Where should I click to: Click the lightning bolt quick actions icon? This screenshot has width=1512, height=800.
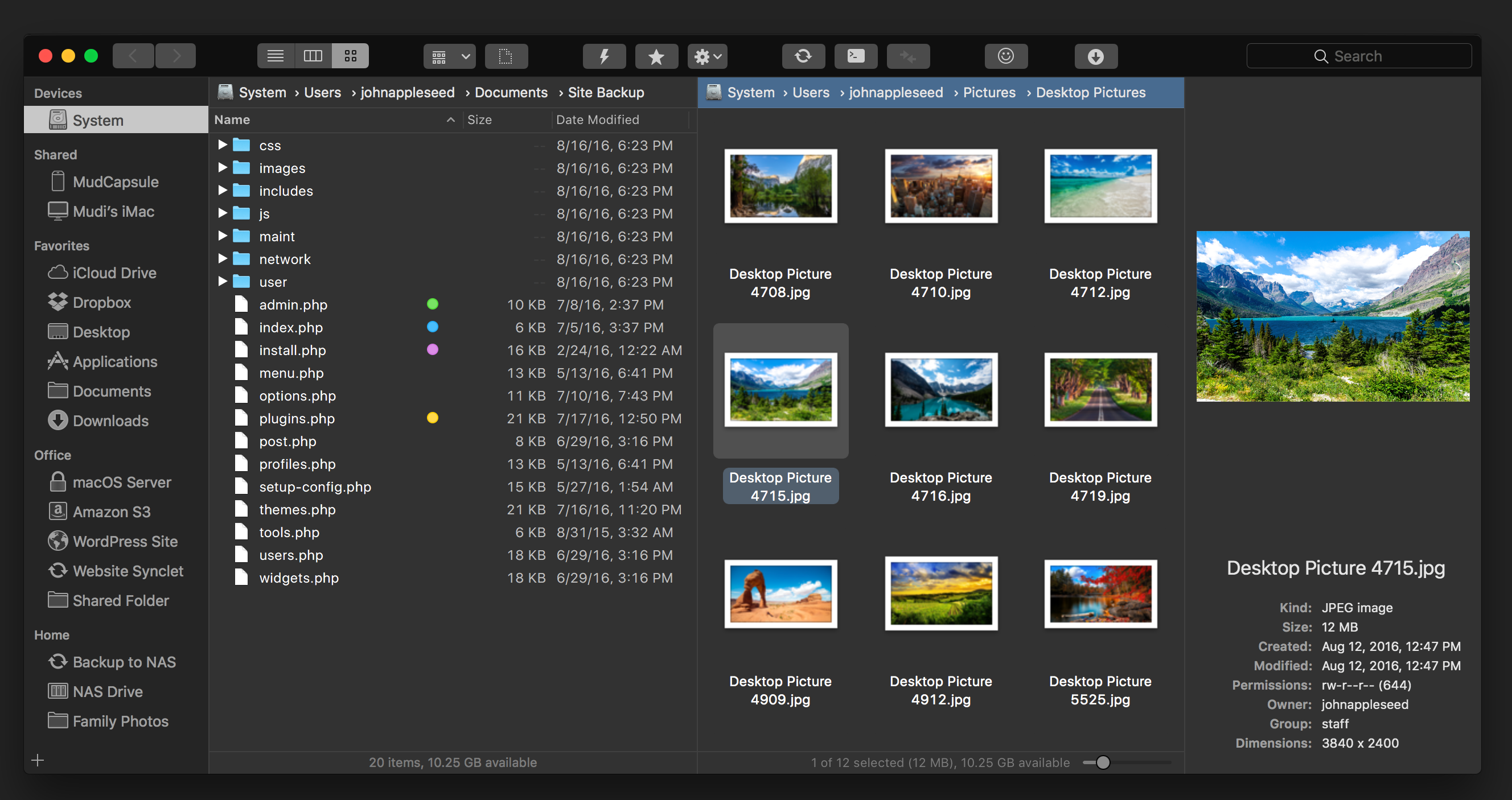coord(603,56)
